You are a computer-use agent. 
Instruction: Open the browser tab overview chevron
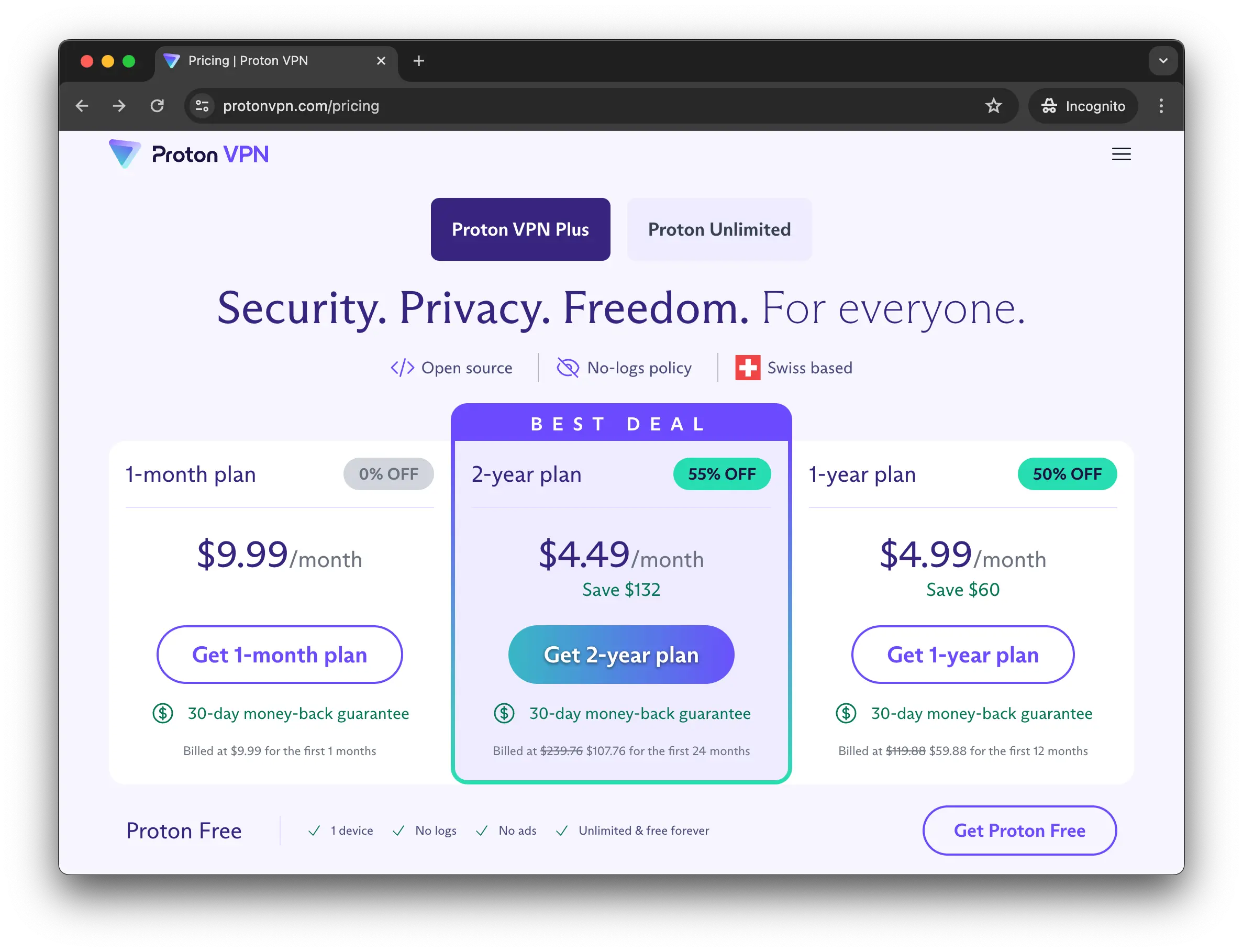1163,61
